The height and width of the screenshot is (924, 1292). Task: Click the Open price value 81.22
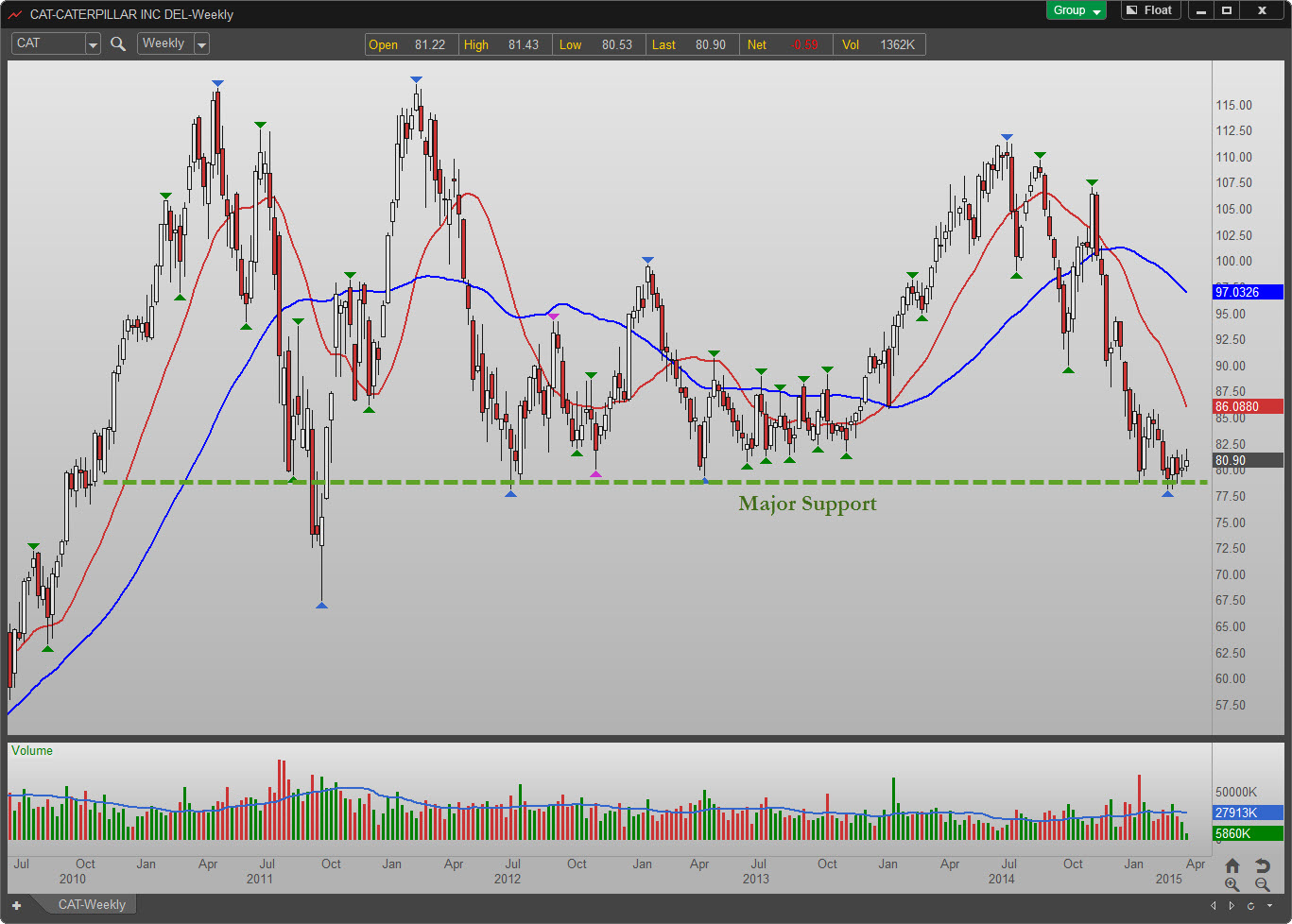(x=430, y=44)
